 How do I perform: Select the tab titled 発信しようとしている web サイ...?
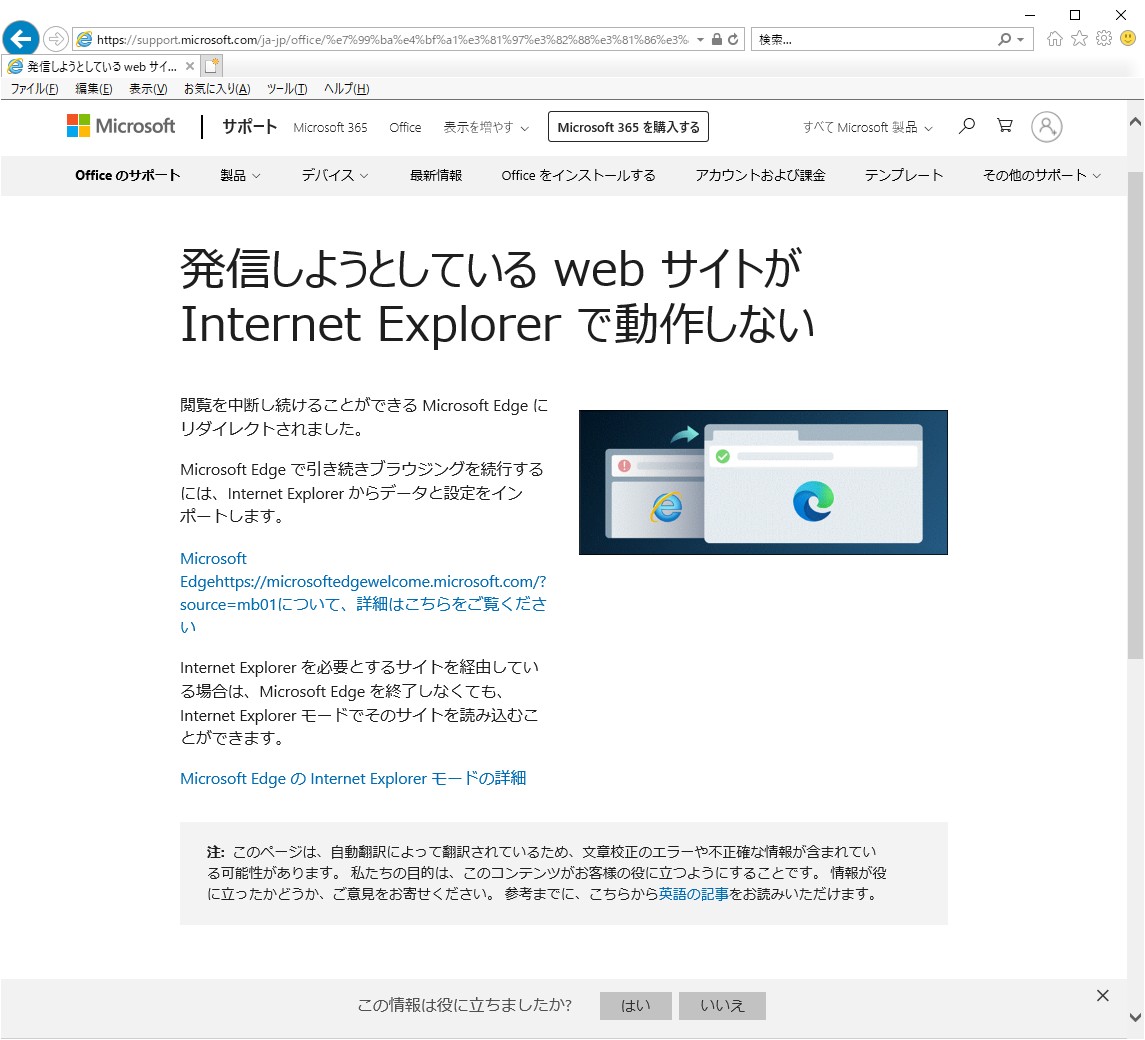[x=102, y=66]
